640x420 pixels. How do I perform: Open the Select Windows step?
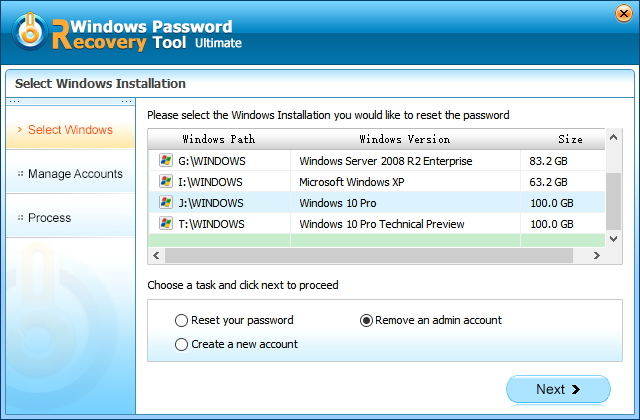pos(70,129)
